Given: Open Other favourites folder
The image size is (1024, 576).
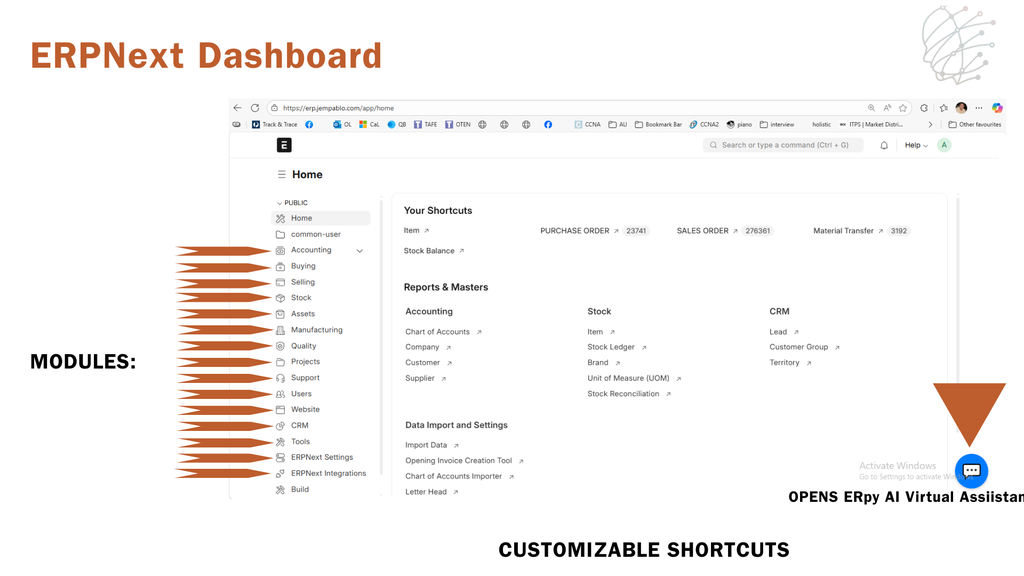Looking at the screenshot, I should click(974, 124).
